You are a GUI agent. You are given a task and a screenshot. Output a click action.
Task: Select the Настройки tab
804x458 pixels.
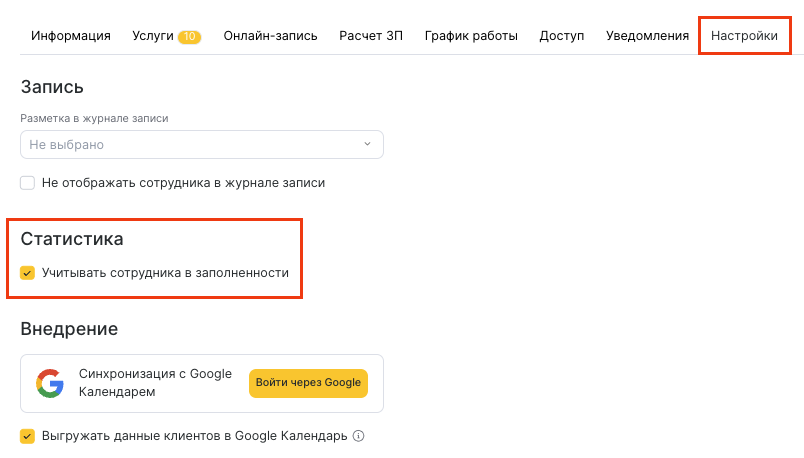(x=744, y=36)
